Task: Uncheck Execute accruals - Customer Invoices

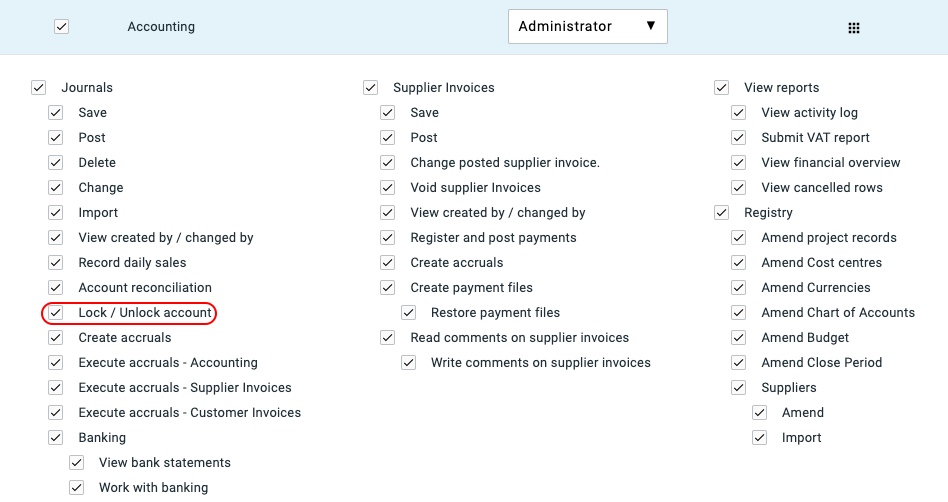Action: point(56,412)
